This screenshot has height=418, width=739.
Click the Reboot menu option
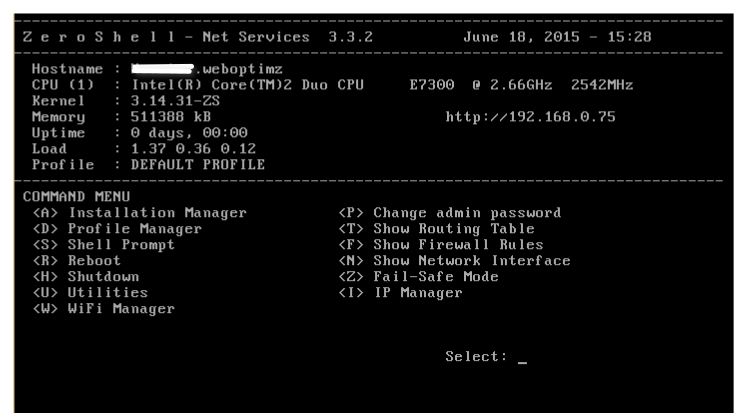point(76,261)
